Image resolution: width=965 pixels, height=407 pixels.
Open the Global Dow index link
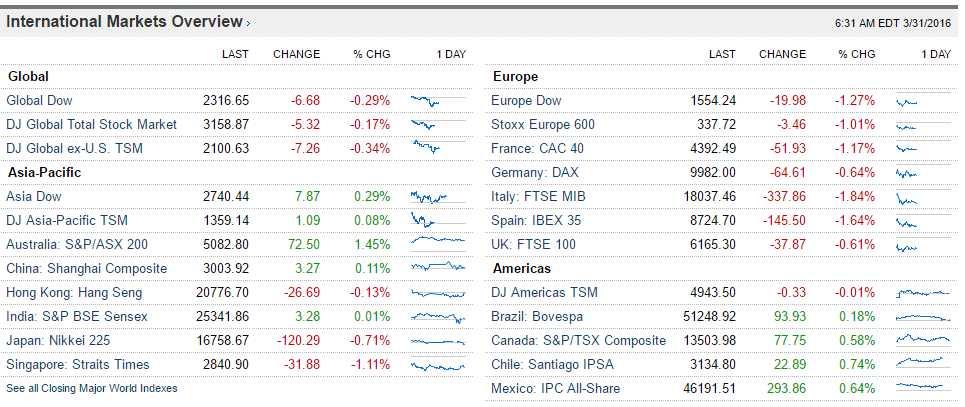tap(39, 101)
